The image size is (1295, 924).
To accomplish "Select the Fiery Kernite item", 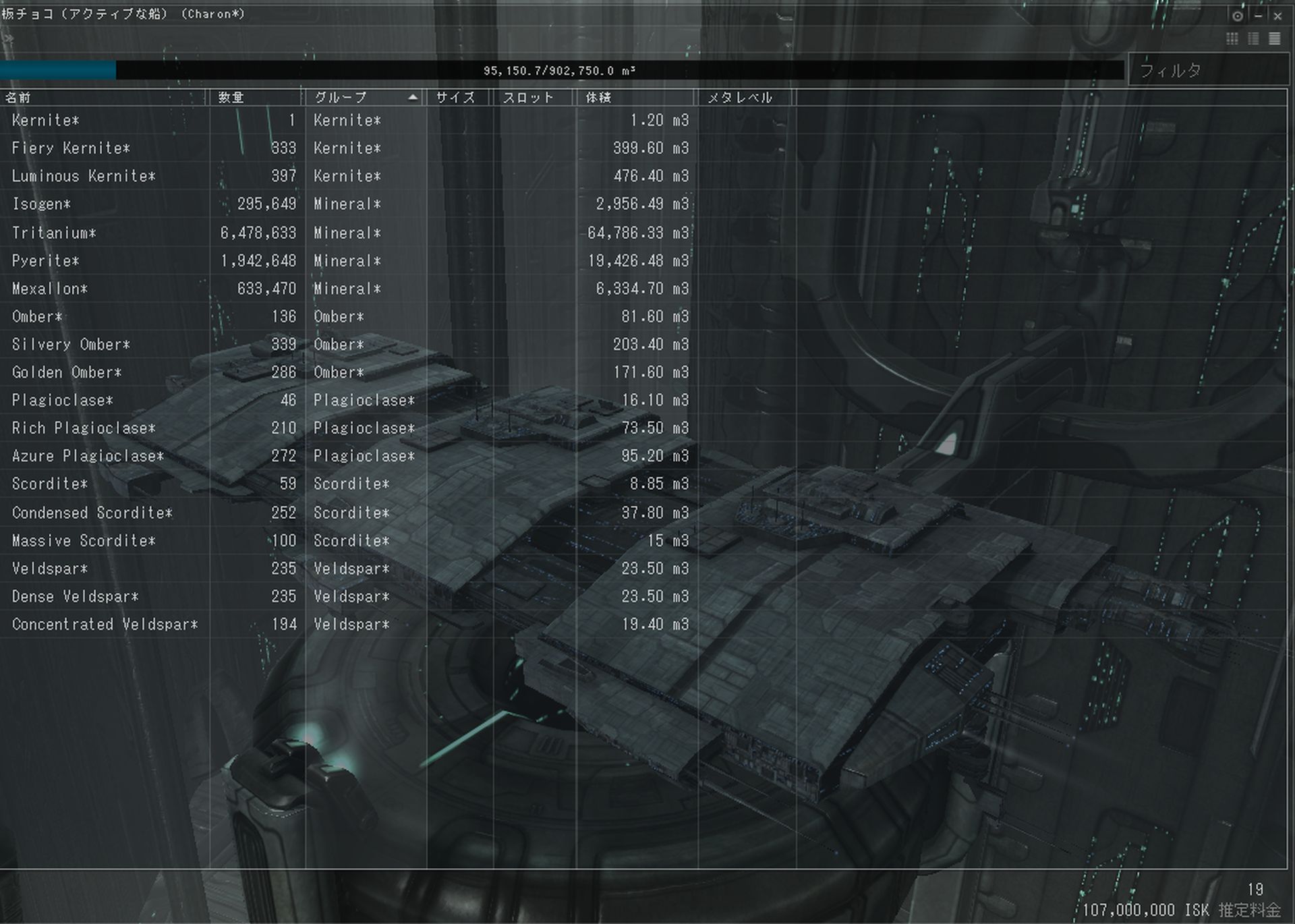I will 71,148.
